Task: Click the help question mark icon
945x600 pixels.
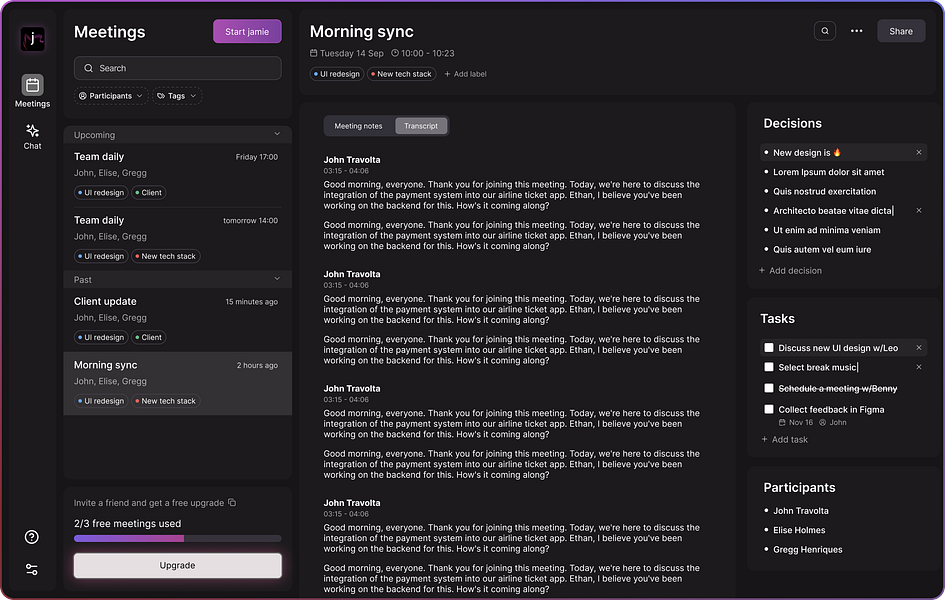Action: tap(32, 537)
